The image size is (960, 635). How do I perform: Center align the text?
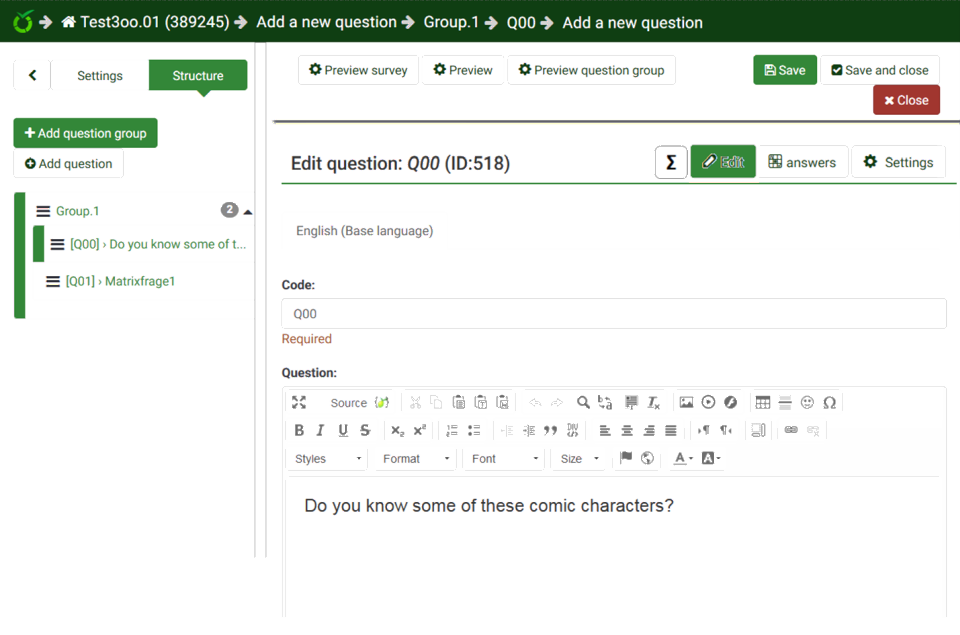(x=627, y=430)
